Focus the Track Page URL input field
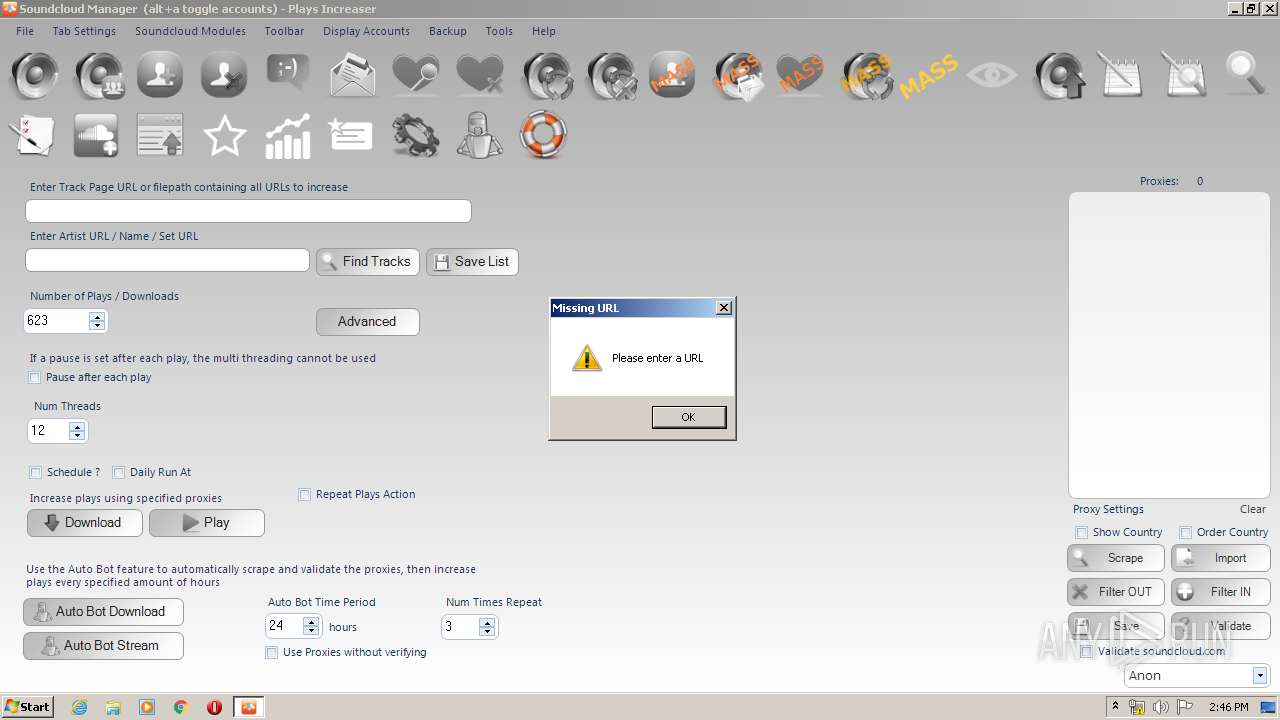Viewport: 1280px width, 720px height. (248, 211)
